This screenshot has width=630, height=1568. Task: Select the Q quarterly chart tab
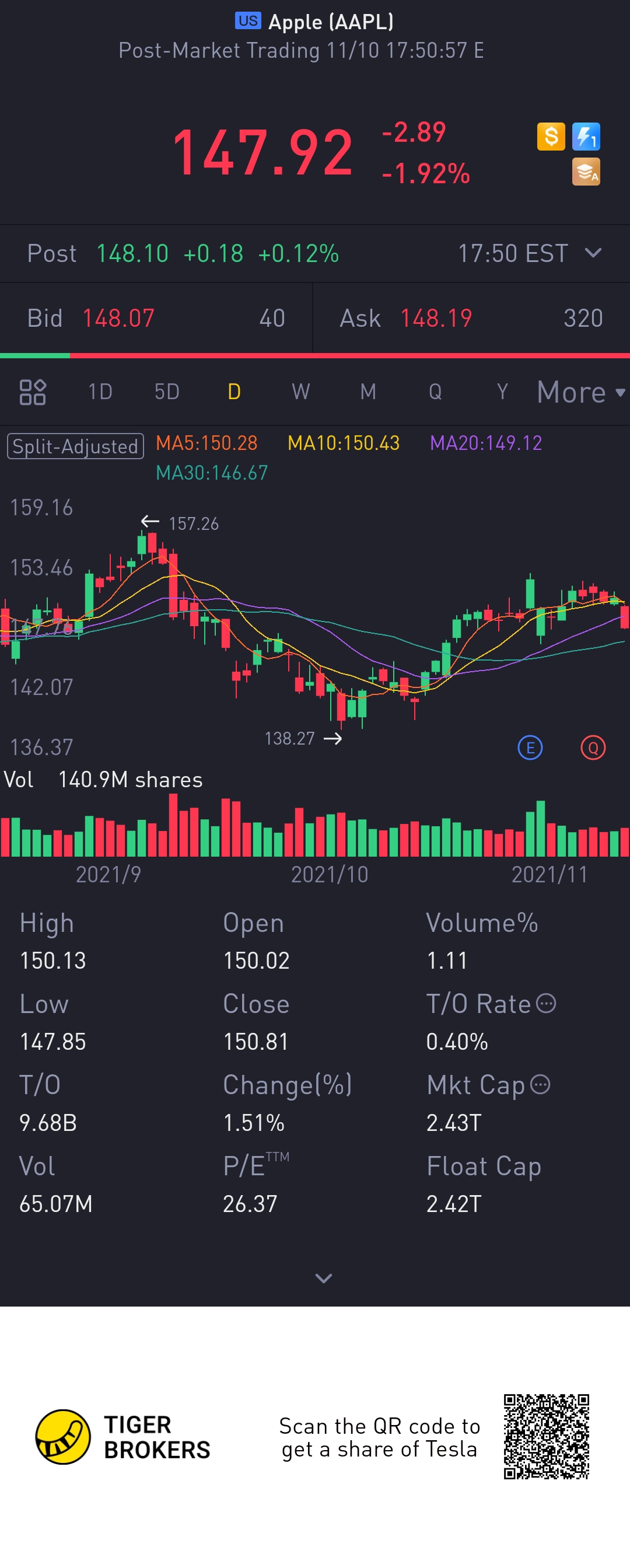[x=435, y=392]
